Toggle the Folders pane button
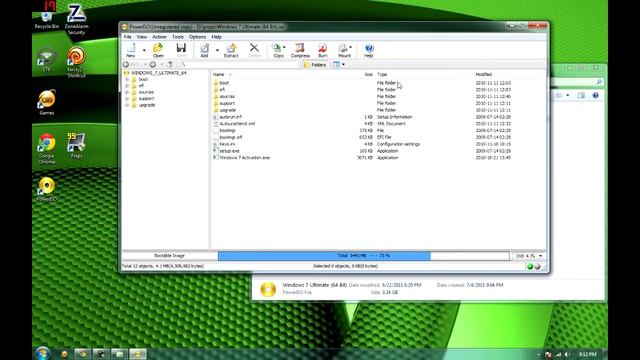Screen dimensions: 640x360 315,64
